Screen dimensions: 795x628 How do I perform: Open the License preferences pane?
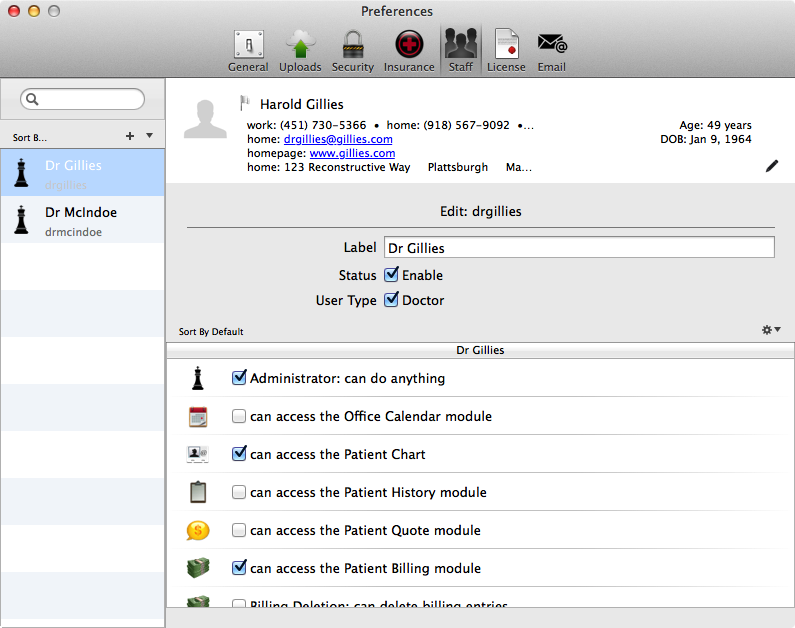[506, 51]
